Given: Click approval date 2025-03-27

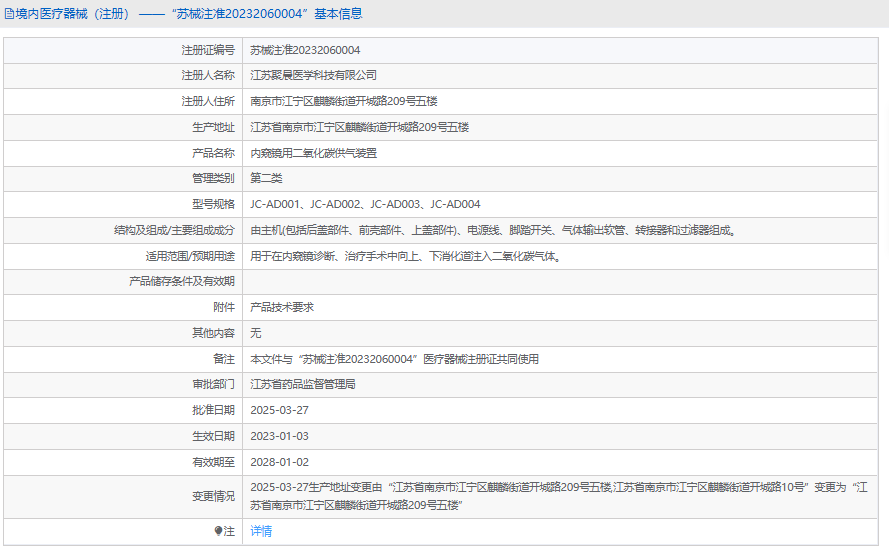Looking at the screenshot, I should pyautogui.click(x=279, y=410).
